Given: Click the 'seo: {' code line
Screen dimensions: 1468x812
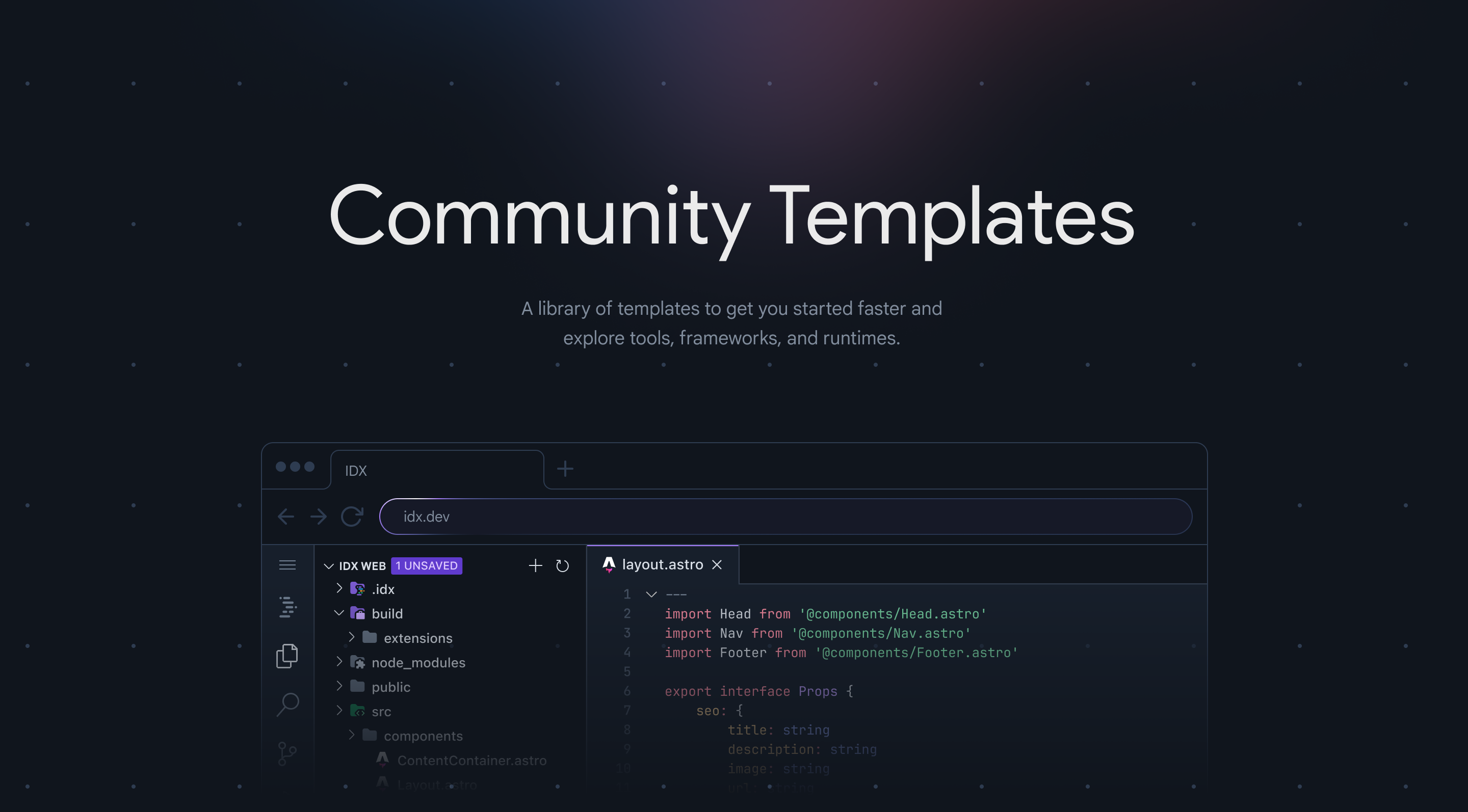Looking at the screenshot, I should point(720,711).
